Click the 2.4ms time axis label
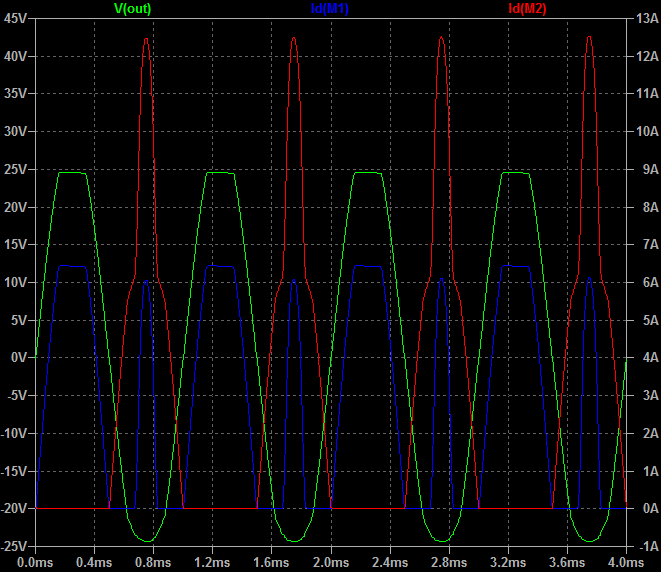This screenshot has width=661, height=572. click(390, 563)
